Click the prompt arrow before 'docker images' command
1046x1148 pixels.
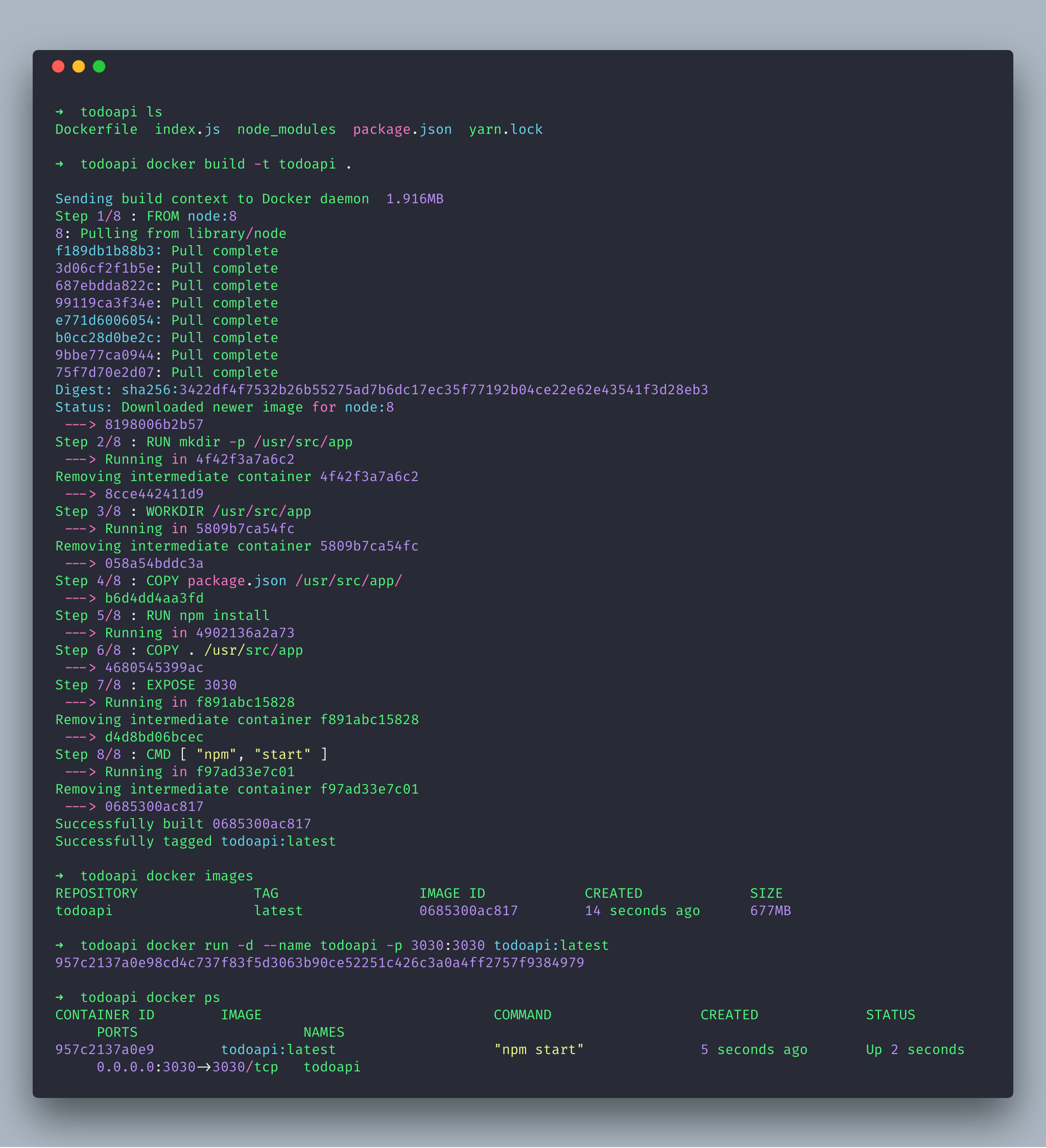(59, 876)
